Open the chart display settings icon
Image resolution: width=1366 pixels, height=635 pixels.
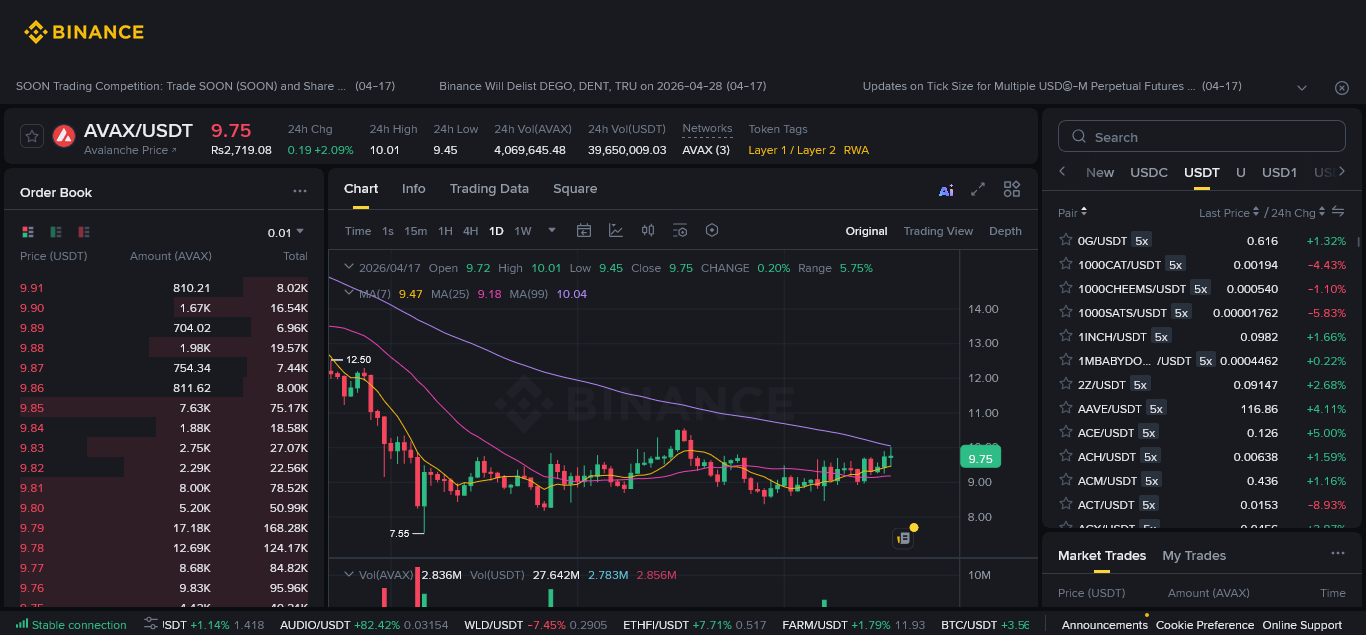click(x=680, y=230)
